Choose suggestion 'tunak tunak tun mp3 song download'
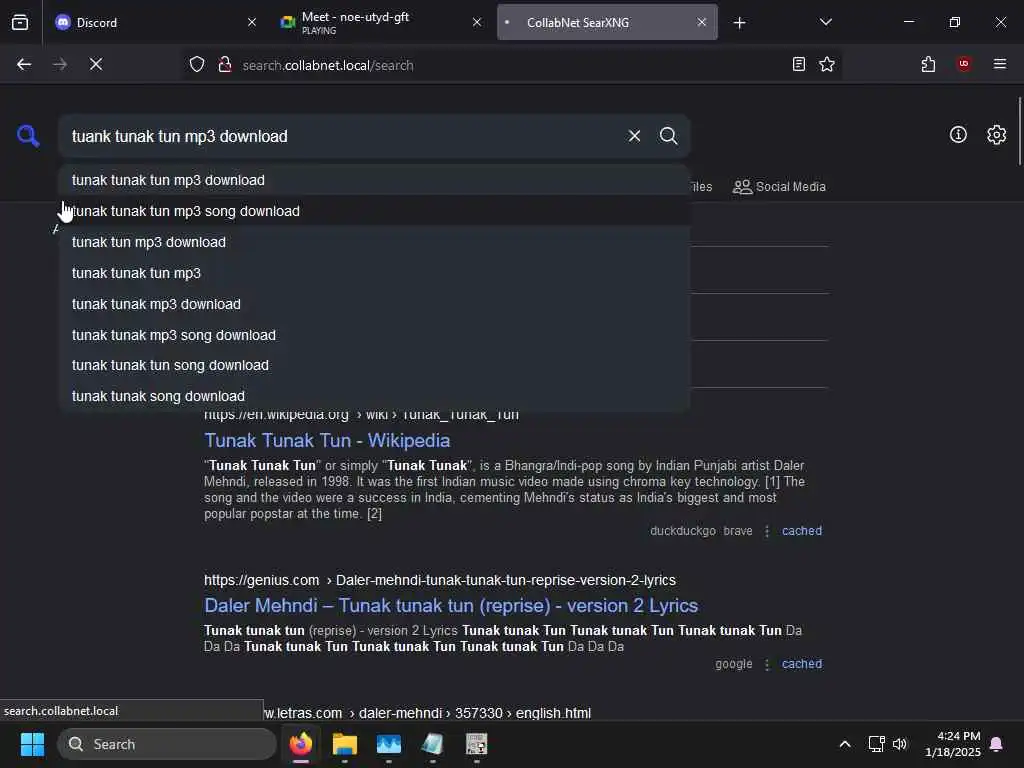The image size is (1024, 768). 374,211
